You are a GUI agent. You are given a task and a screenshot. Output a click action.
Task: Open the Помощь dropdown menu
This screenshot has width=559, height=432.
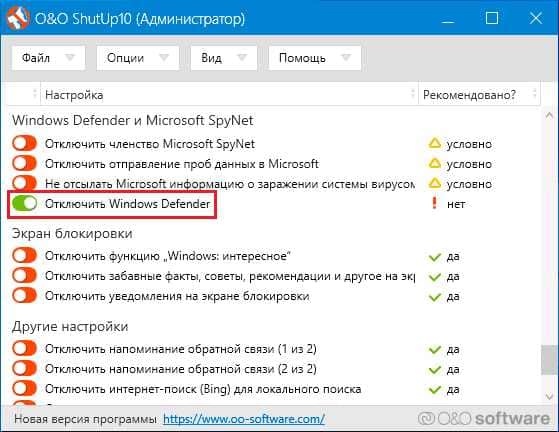click(x=315, y=58)
